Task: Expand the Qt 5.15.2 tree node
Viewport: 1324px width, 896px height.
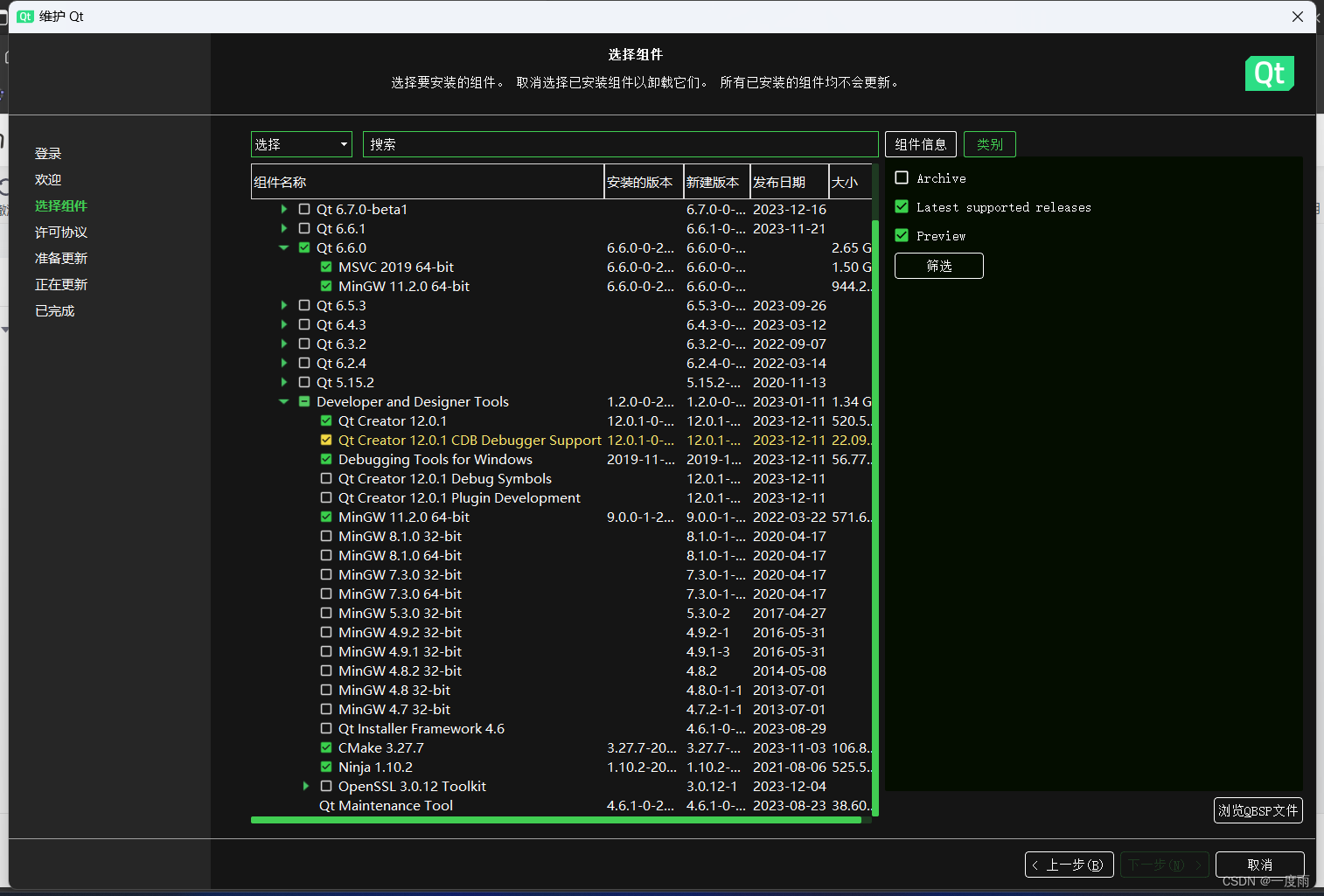Action: pyautogui.click(x=284, y=382)
